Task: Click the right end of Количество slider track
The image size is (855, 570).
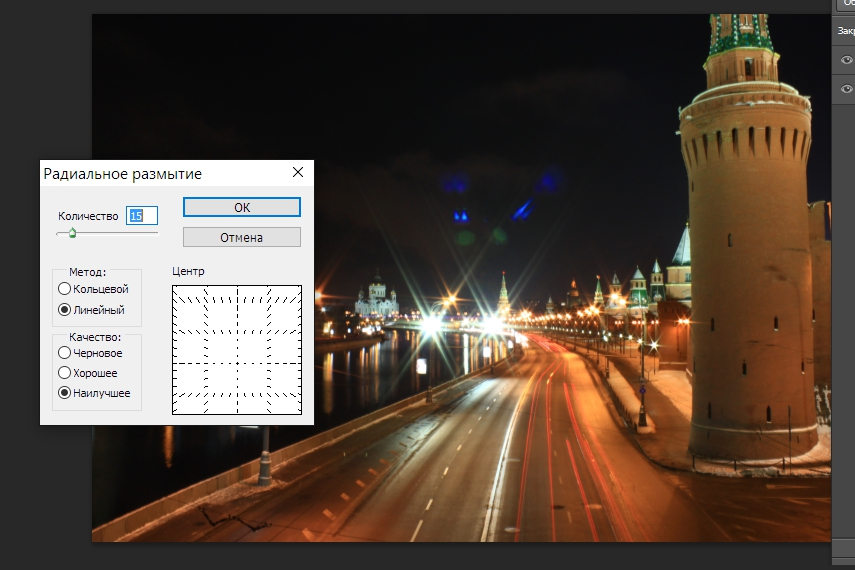Action: pyautogui.click(x=156, y=233)
